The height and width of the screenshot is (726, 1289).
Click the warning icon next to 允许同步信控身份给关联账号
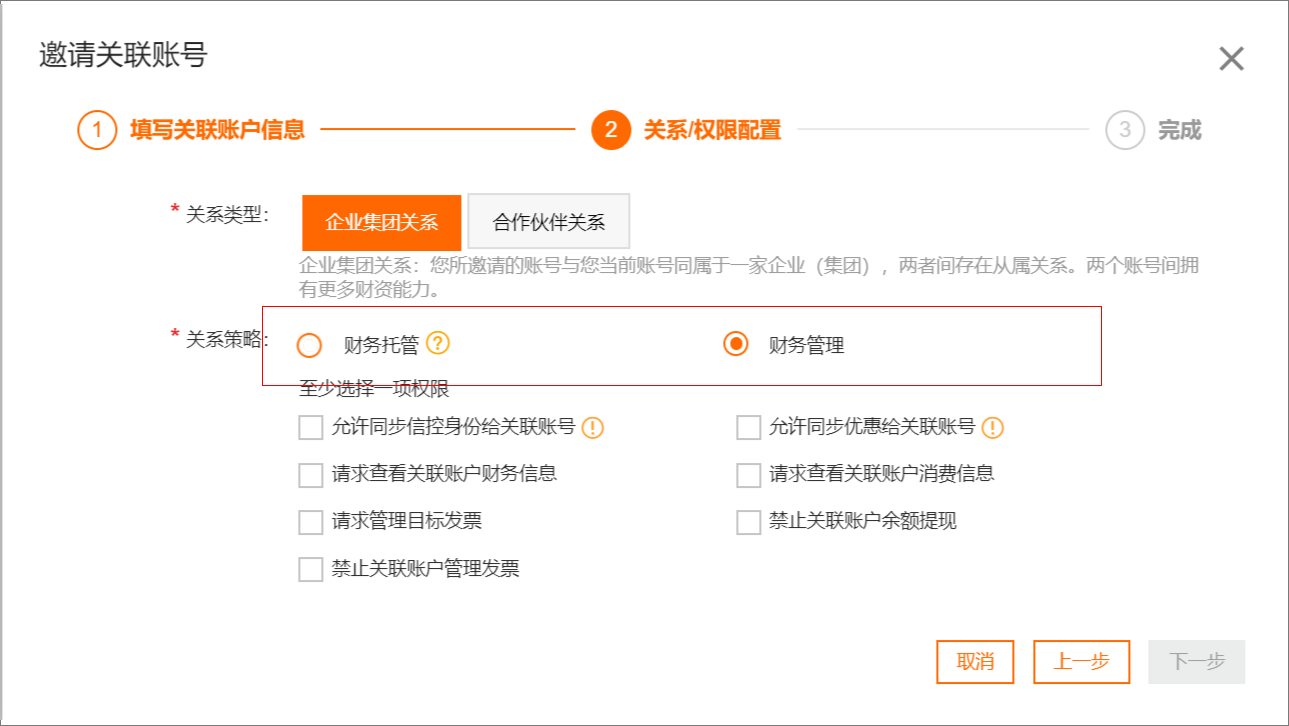tap(593, 428)
